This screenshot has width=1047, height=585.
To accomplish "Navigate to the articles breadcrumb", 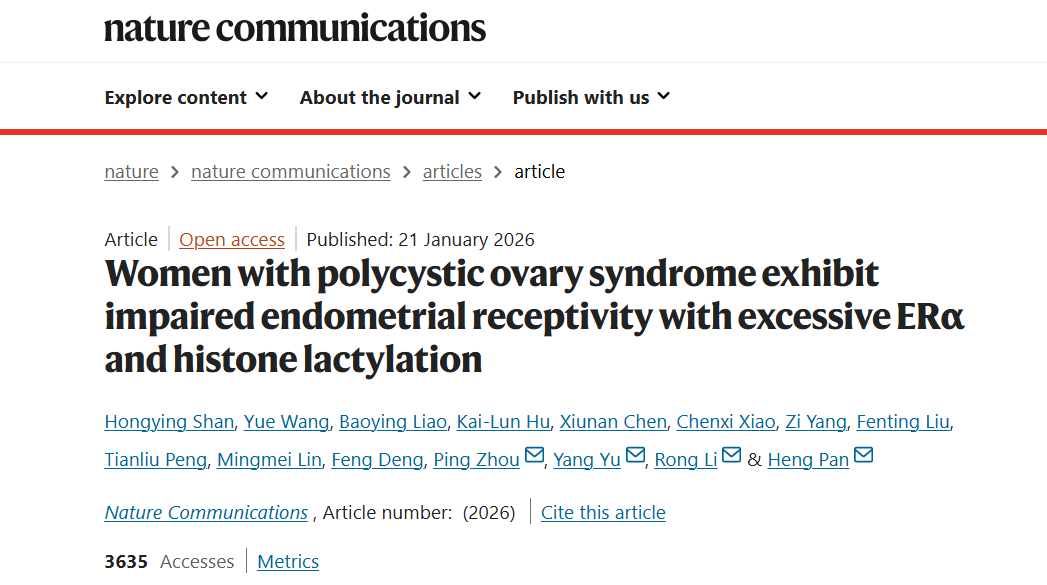I will [x=452, y=172].
